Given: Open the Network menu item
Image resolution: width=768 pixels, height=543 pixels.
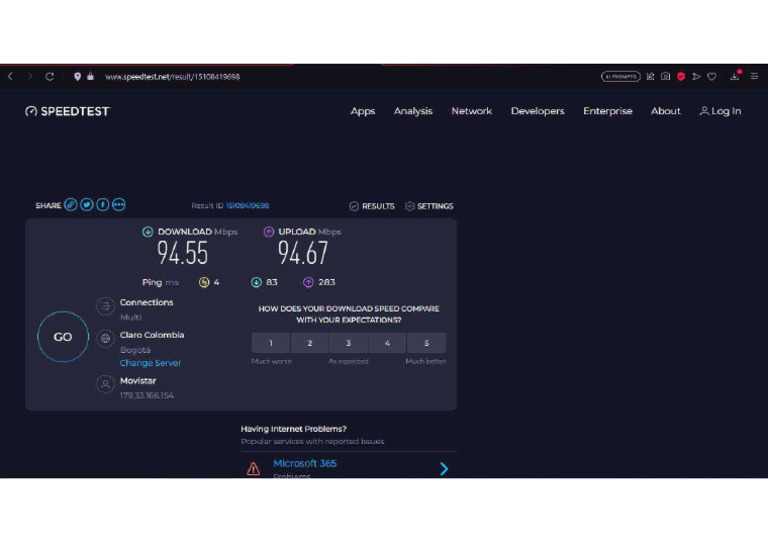Looking at the screenshot, I should coord(471,111).
